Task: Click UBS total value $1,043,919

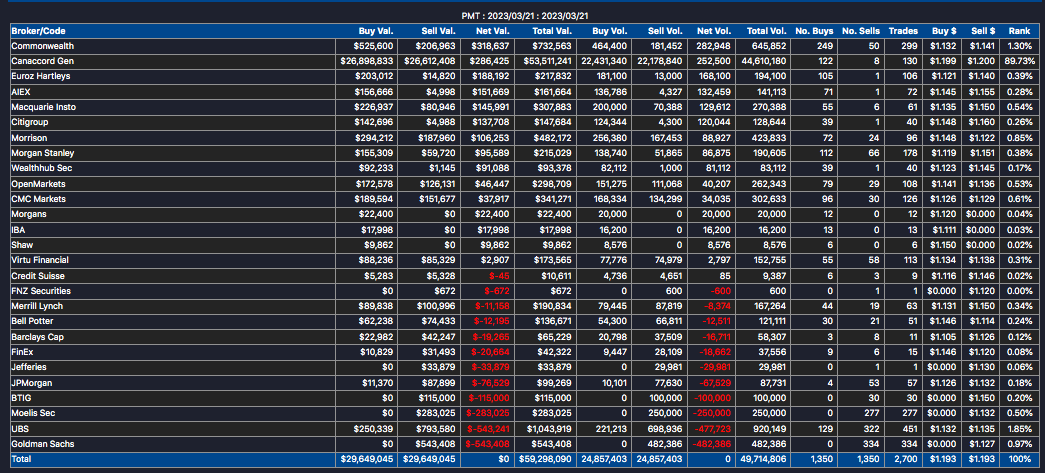Action: coord(548,428)
